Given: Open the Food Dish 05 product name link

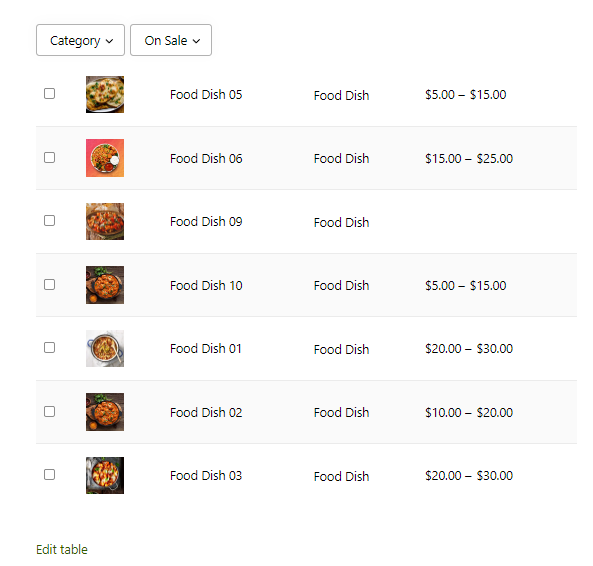Looking at the screenshot, I should coord(206,95).
